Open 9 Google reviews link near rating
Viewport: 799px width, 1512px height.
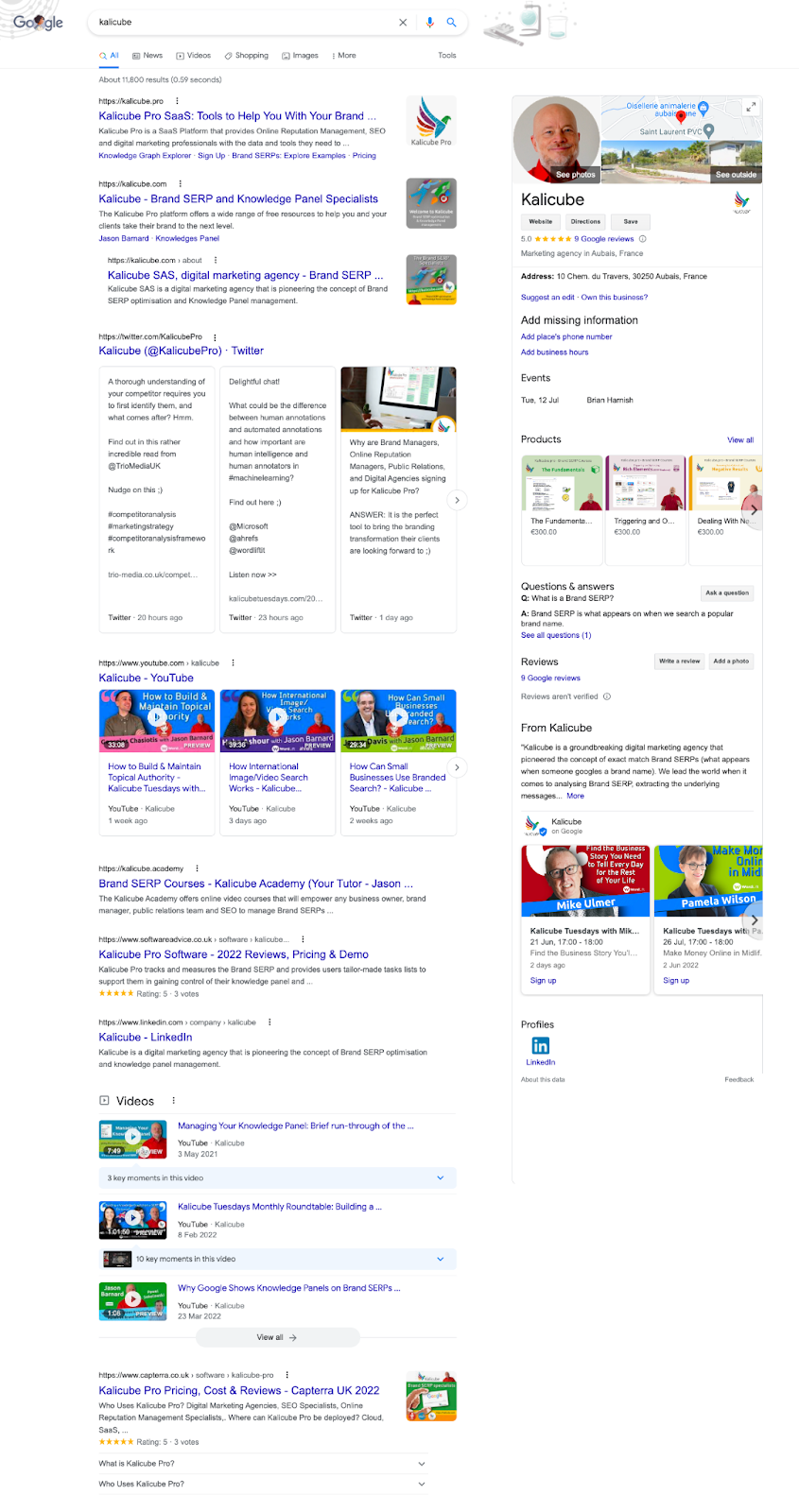click(604, 239)
